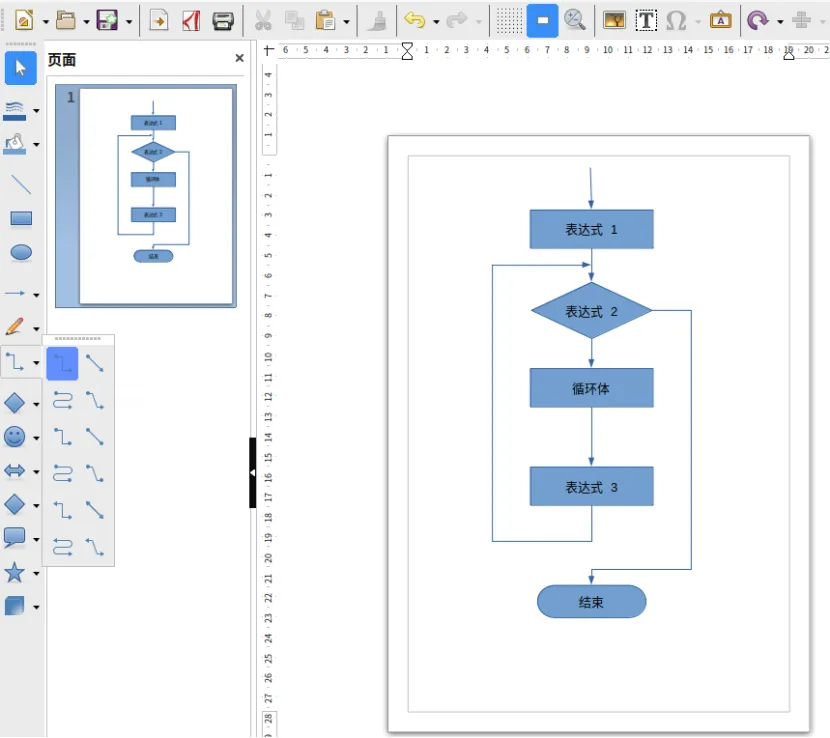Image resolution: width=830 pixels, height=738 pixels.
Task: Insert a text box with T icon
Action: pos(646,21)
